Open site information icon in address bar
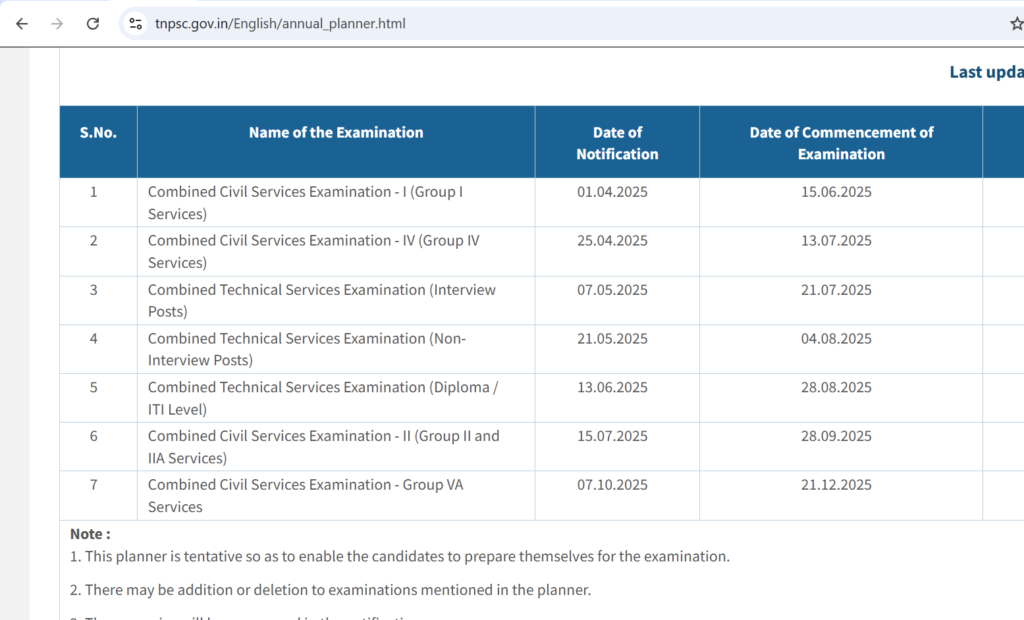This screenshot has width=1024, height=620. tap(135, 24)
